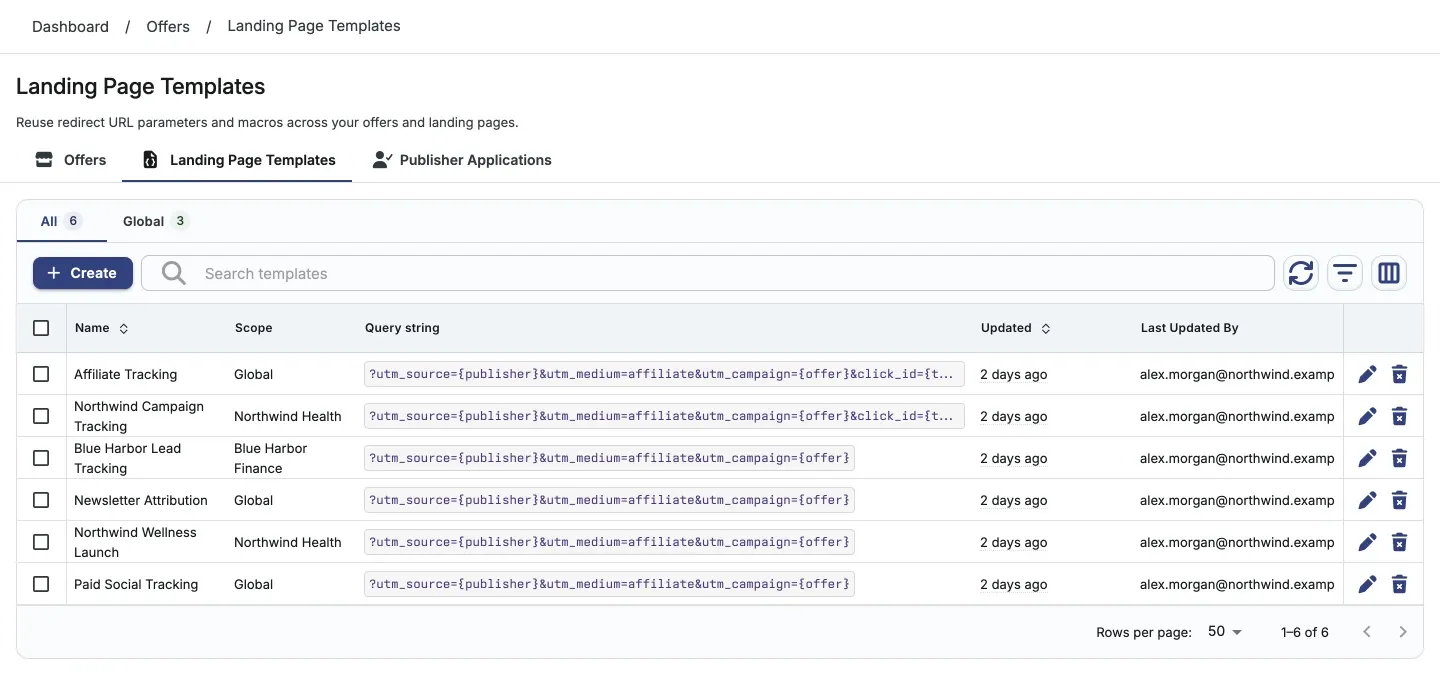Click the Newsletter Attribution name
1440x673 pixels.
coord(141,500)
